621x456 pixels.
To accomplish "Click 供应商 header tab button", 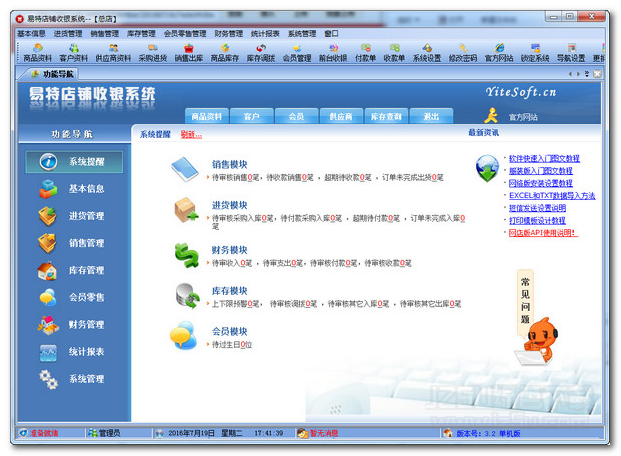I will pos(341,116).
